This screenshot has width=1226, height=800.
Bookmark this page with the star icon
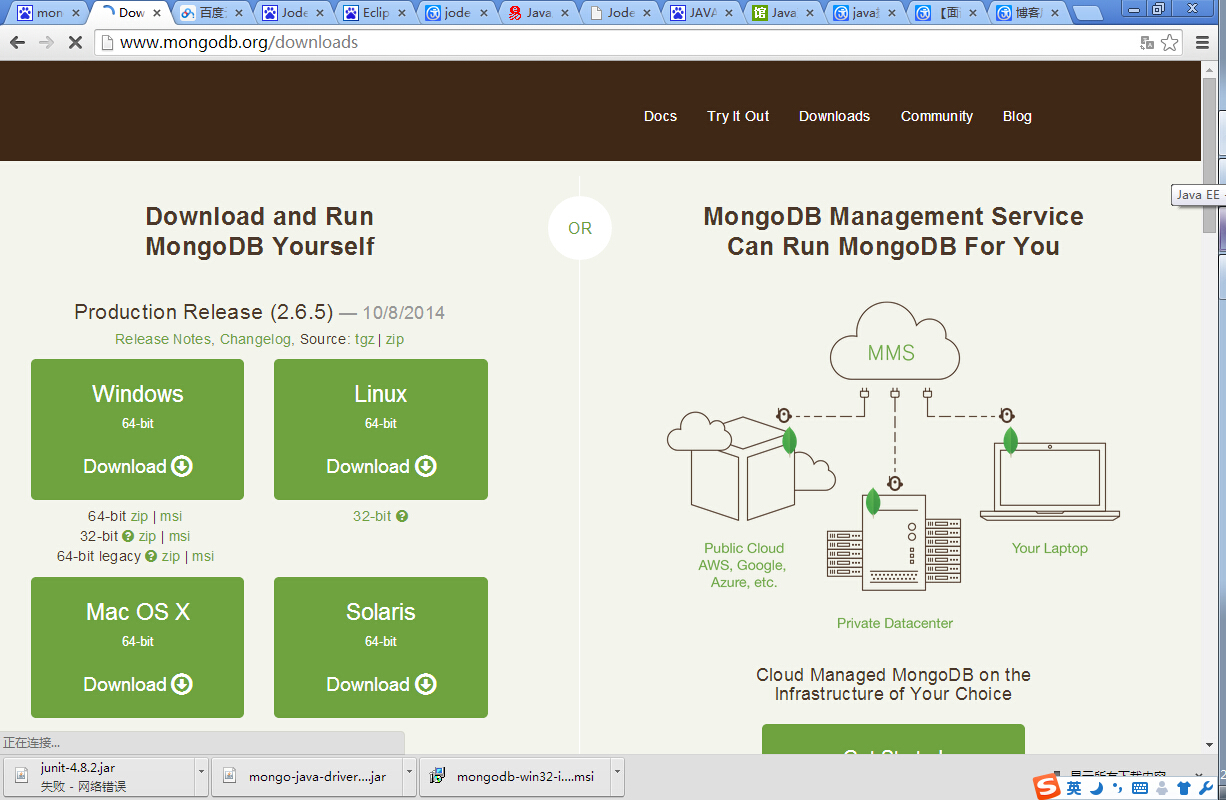click(1168, 43)
